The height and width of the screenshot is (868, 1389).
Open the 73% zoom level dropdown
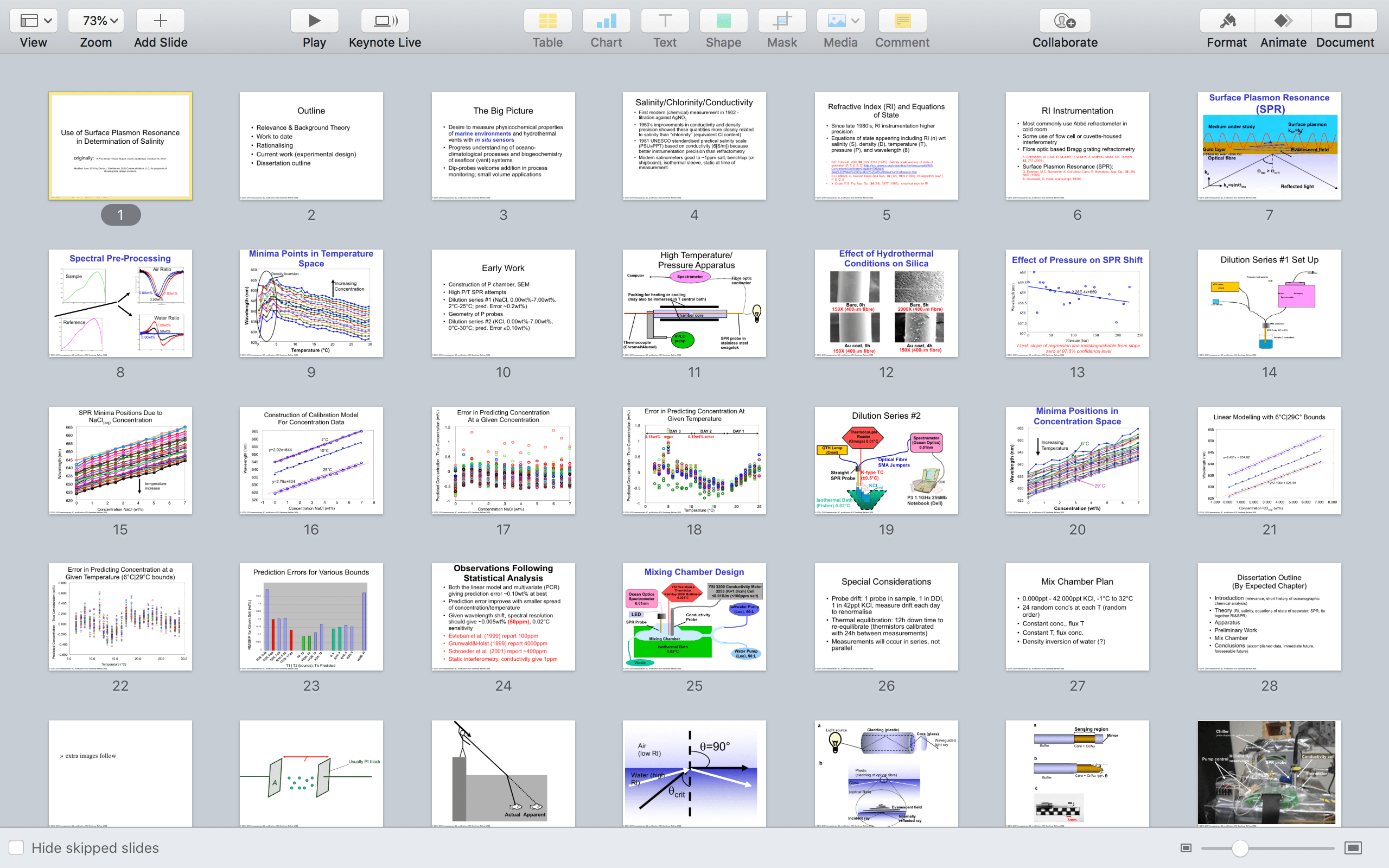pos(96,21)
